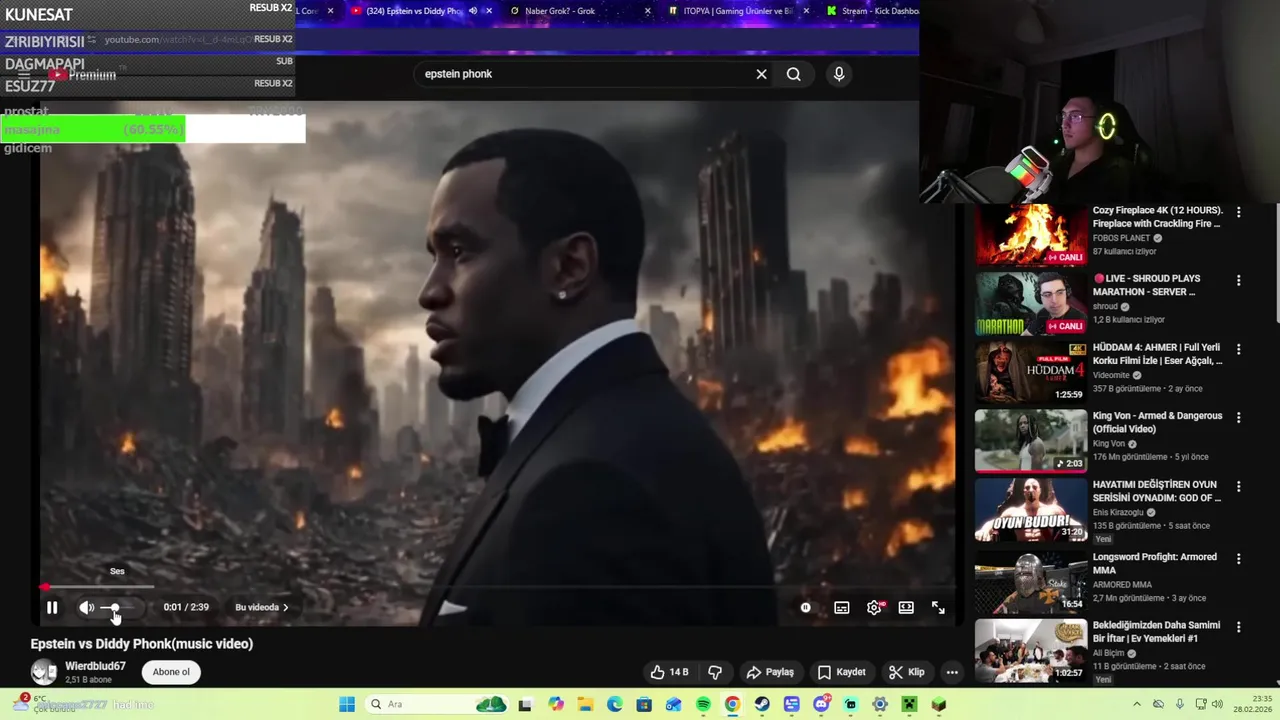1280x720 pixels.
Task: Mute audio via the player speaker icon
Action: pos(87,607)
